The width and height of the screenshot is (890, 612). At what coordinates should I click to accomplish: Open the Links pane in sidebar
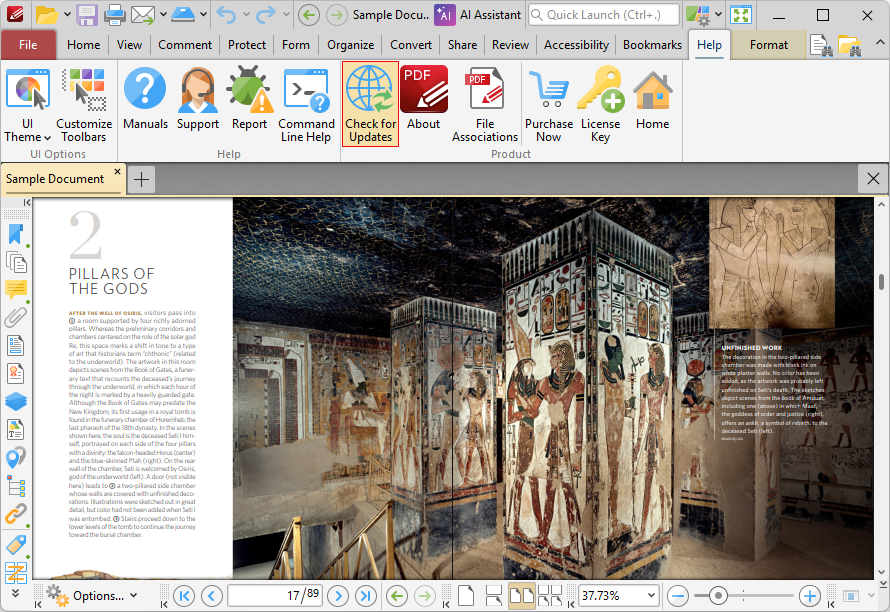coord(16,514)
